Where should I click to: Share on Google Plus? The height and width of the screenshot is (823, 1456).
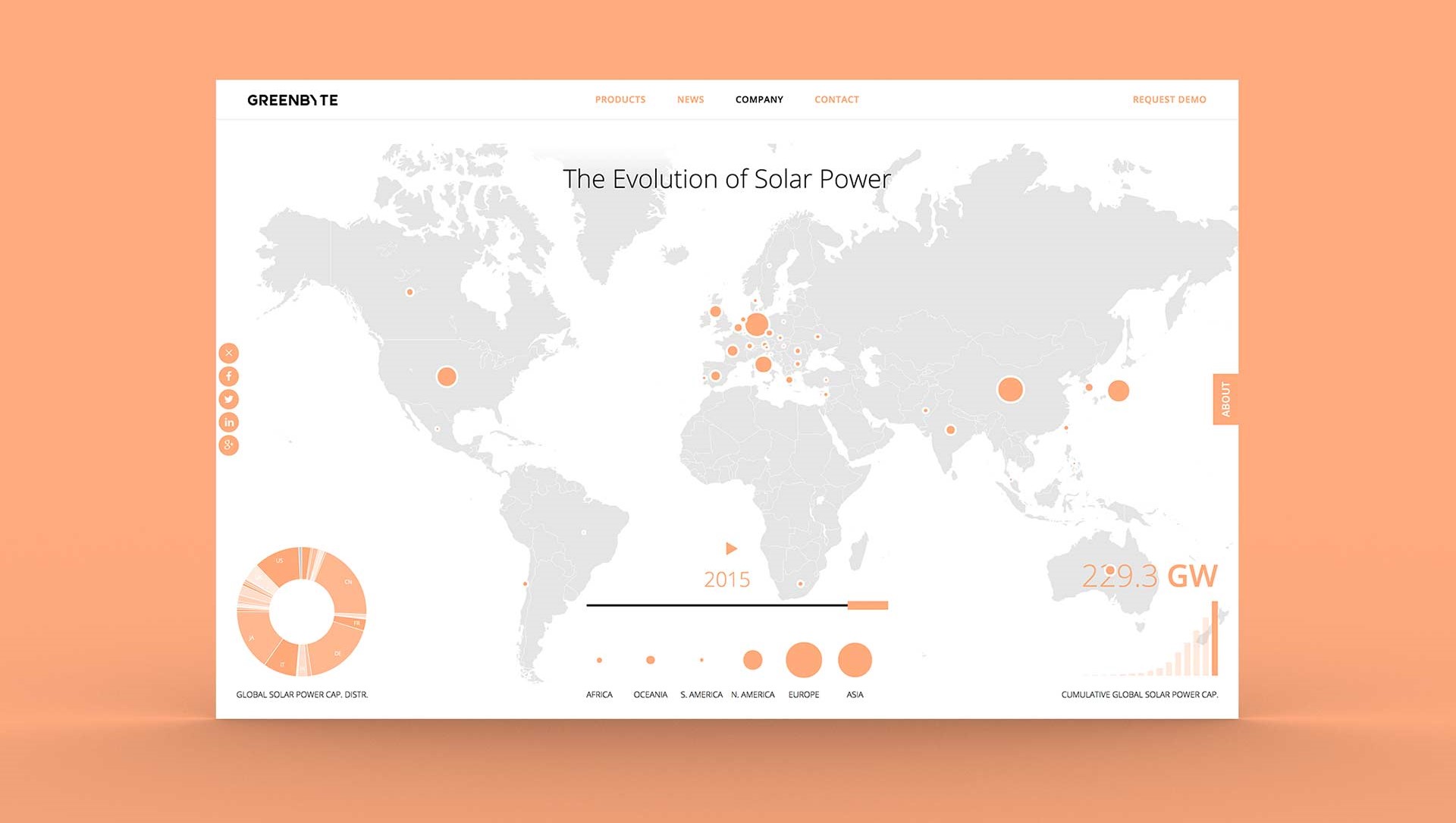(x=229, y=445)
